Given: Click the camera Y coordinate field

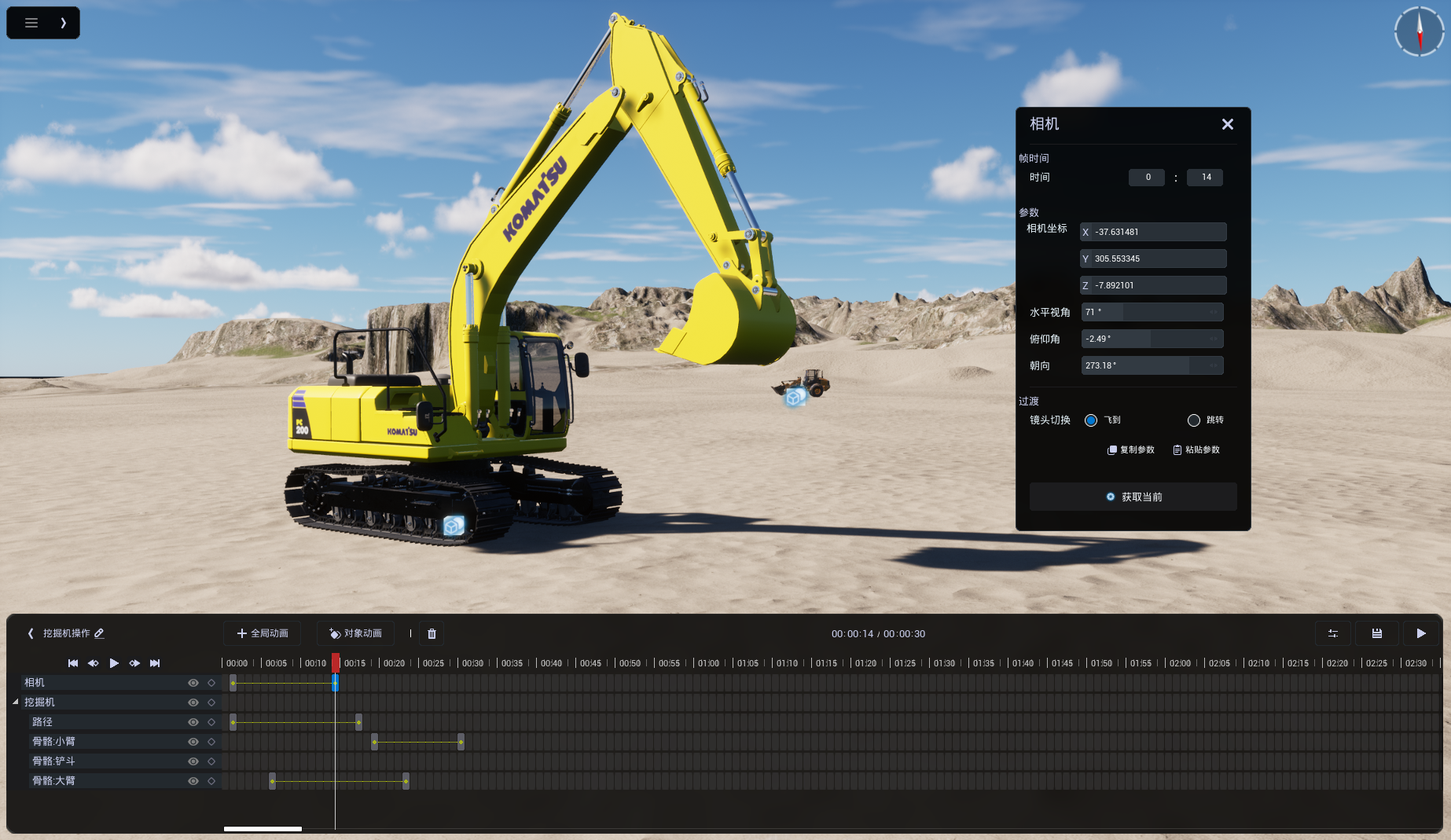Looking at the screenshot, I should [1153, 259].
